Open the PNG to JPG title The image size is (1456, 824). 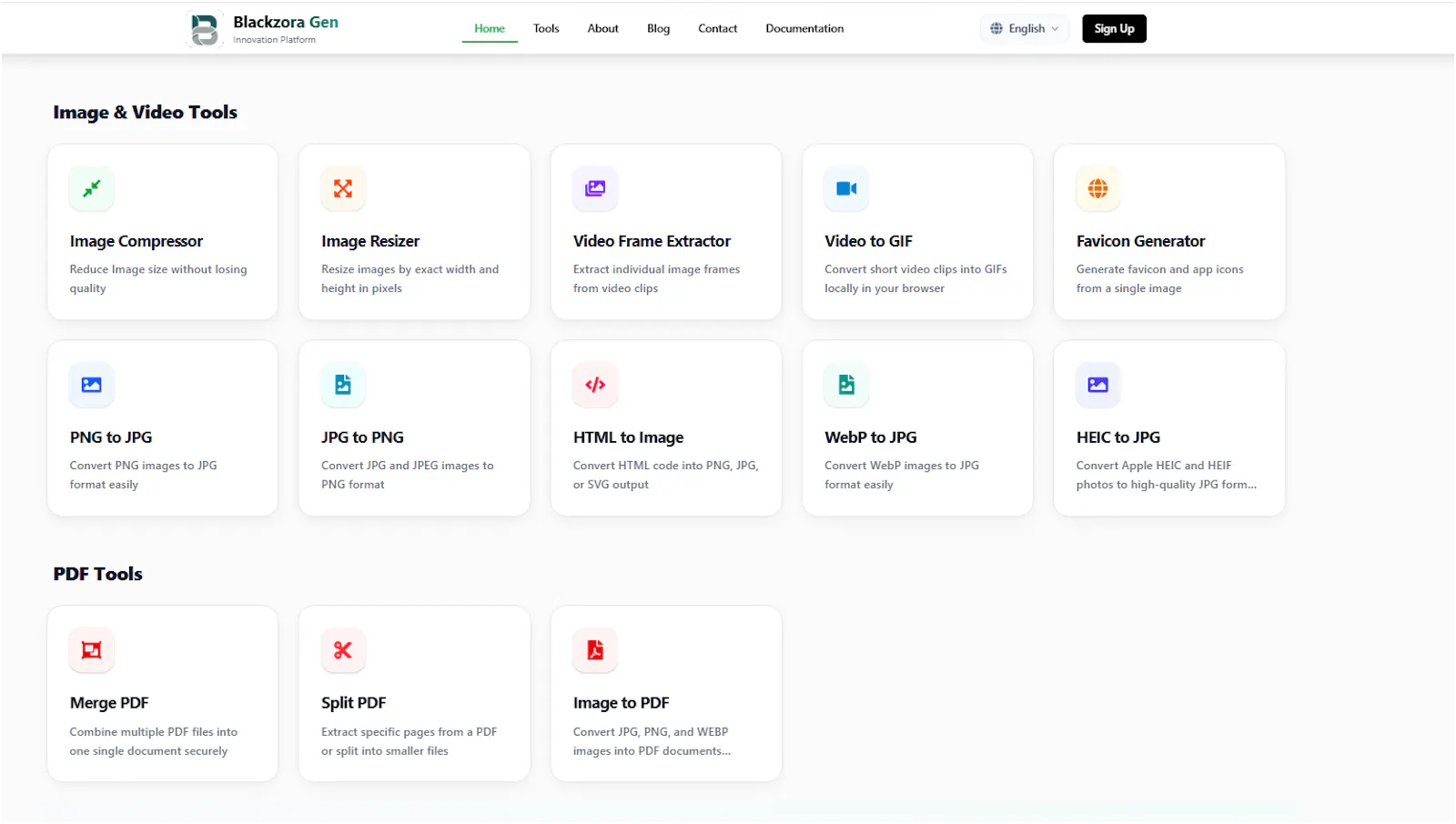(111, 437)
